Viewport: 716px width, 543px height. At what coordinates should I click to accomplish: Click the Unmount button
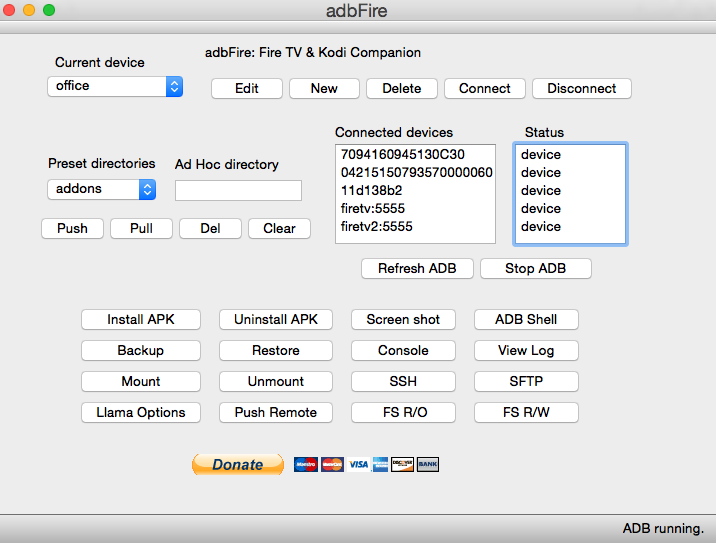tap(276, 382)
